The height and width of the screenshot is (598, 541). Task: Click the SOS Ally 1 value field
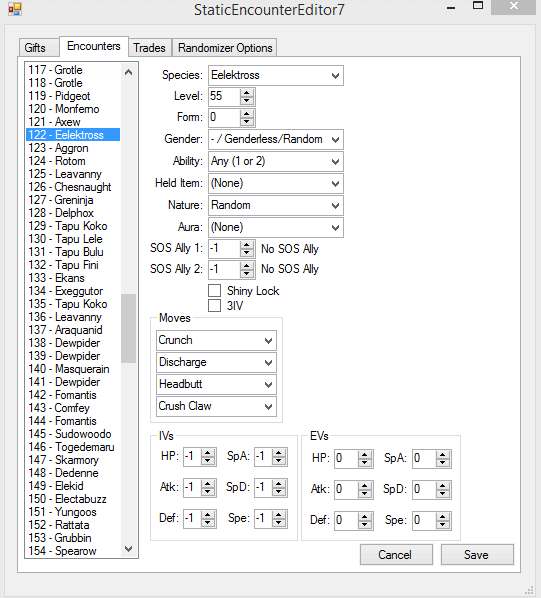coord(225,249)
